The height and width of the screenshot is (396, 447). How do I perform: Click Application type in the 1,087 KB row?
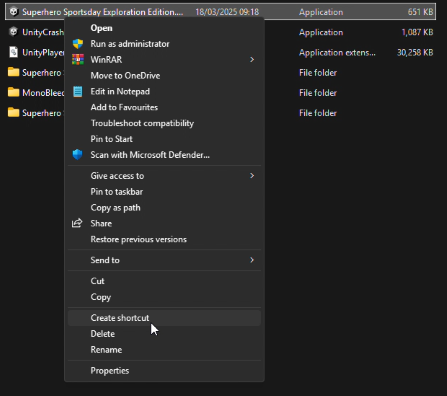[x=321, y=32]
